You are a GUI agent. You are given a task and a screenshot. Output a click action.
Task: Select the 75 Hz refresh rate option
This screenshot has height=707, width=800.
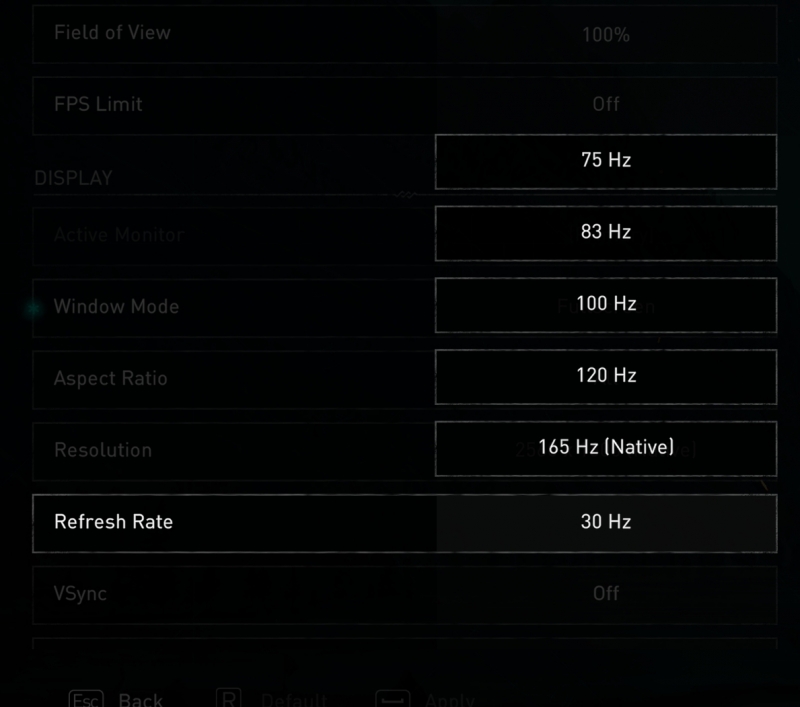(606, 160)
